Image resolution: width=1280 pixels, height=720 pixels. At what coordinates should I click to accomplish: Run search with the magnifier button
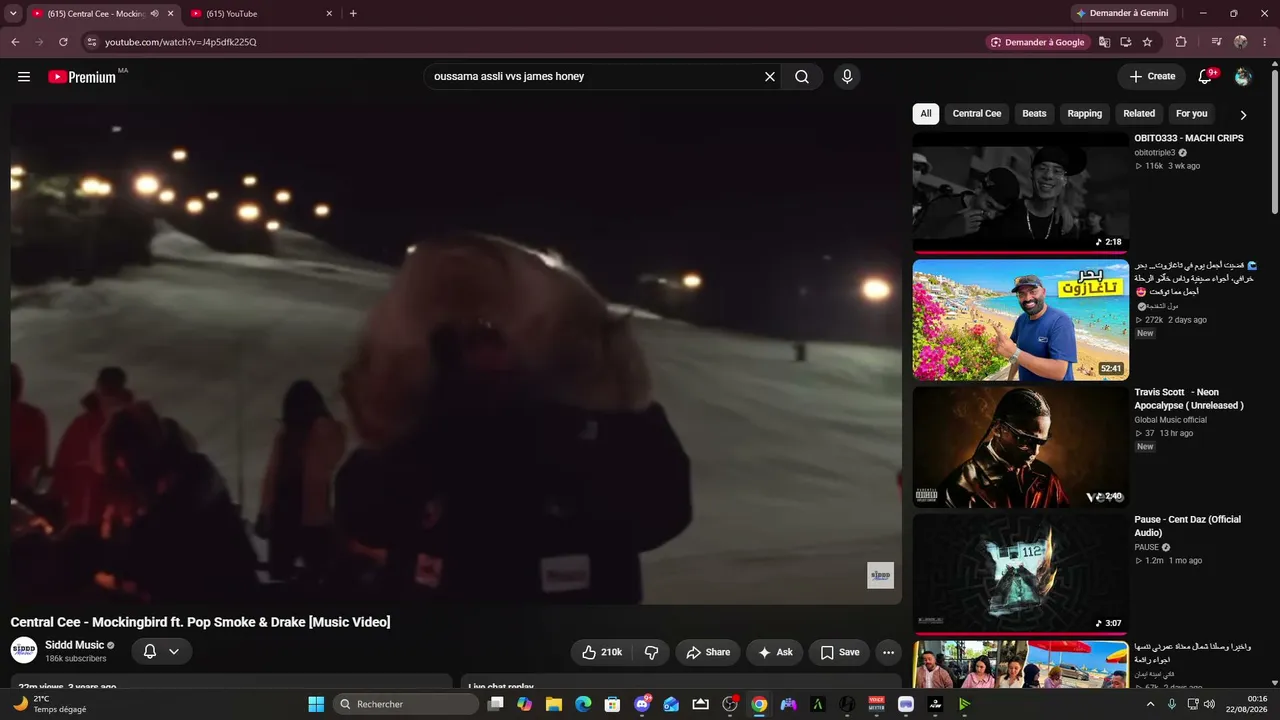802,77
